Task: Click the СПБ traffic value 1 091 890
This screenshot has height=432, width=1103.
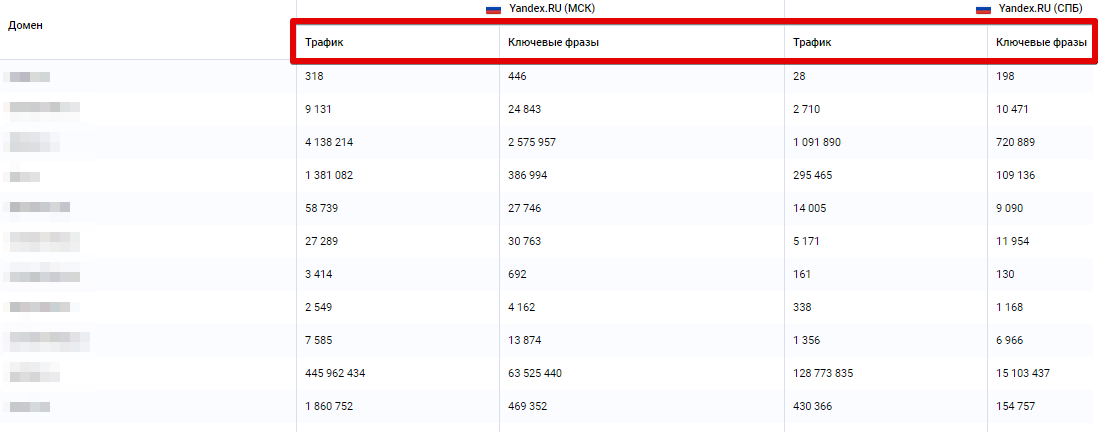Action: click(x=817, y=142)
